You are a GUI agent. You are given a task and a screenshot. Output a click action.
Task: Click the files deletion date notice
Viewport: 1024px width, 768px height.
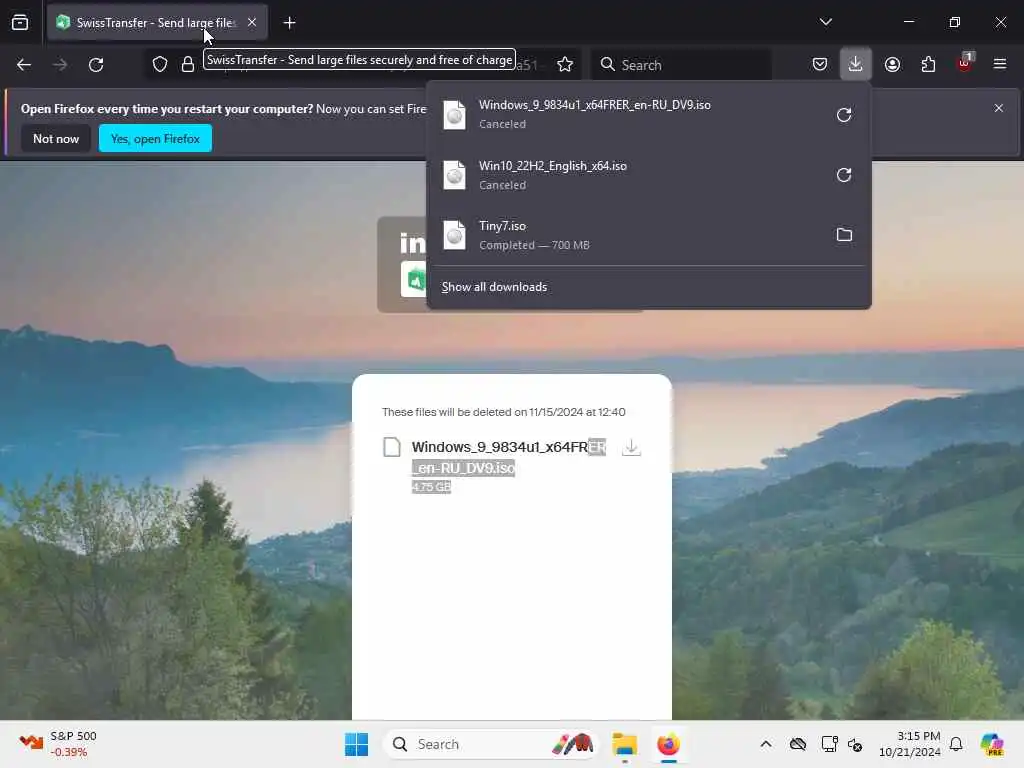pyautogui.click(x=504, y=412)
